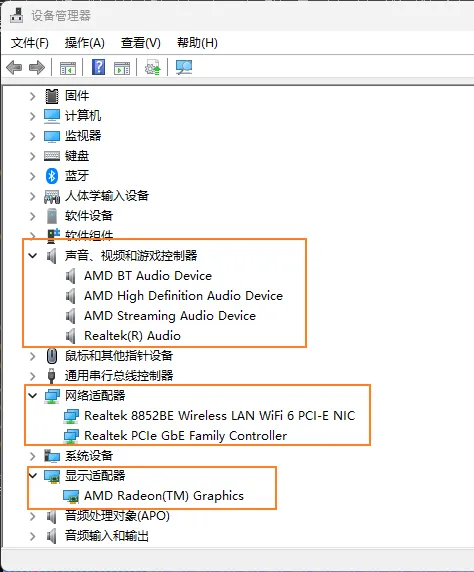Click the 显示适配器 display adapter icon
Viewport: 474px width, 572px height.
point(52,476)
